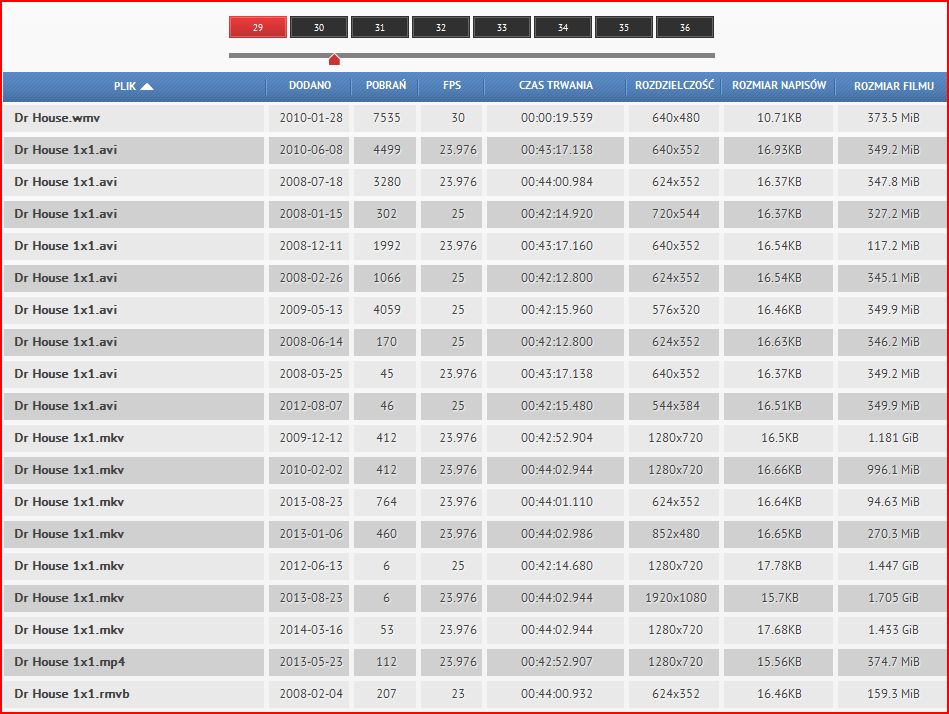The height and width of the screenshot is (714, 949).
Task: Click duration 00:42:52.907
Action: click(557, 662)
